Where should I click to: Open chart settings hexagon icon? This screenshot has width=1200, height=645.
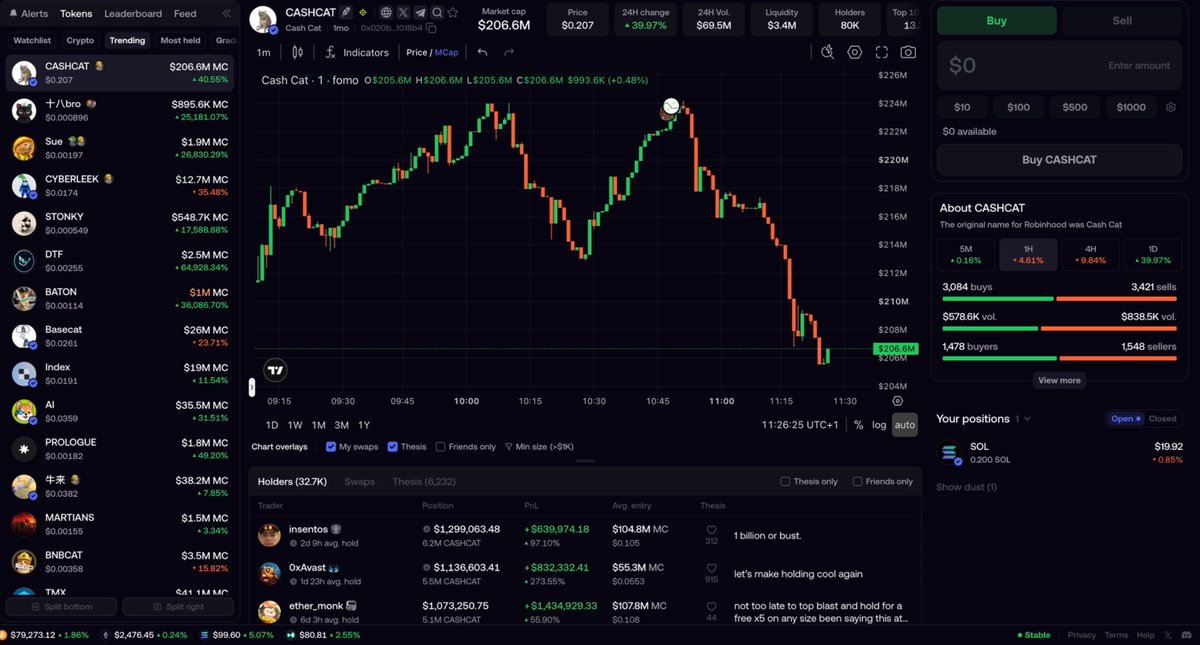click(855, 52)
